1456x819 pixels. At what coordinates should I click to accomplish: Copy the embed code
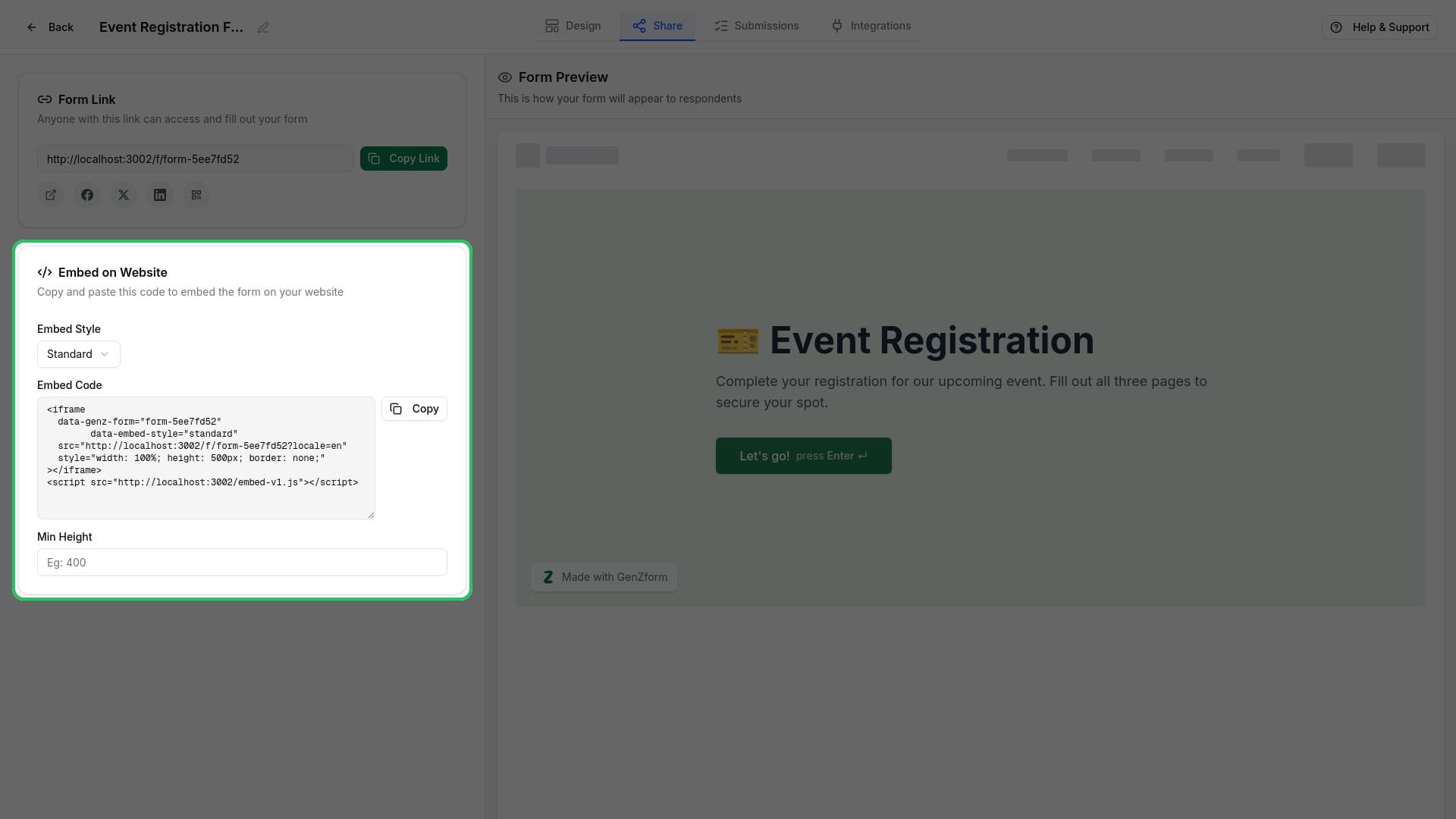(x=414, y=409)
